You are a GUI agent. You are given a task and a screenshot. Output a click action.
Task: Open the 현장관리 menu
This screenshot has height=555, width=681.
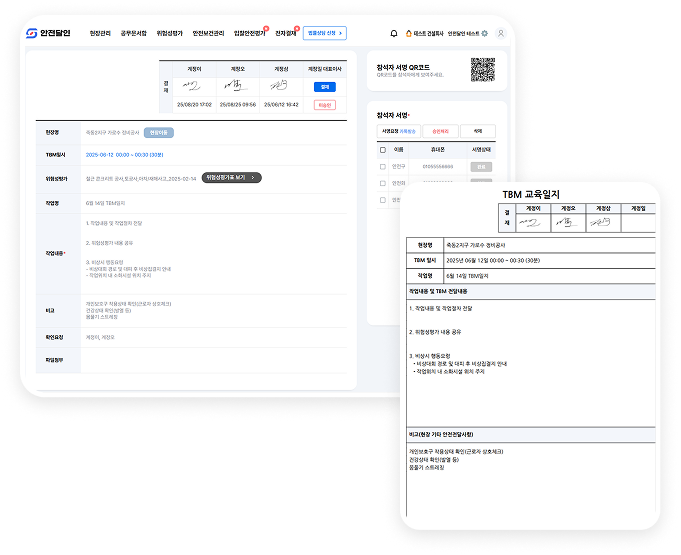pos(100,33)
